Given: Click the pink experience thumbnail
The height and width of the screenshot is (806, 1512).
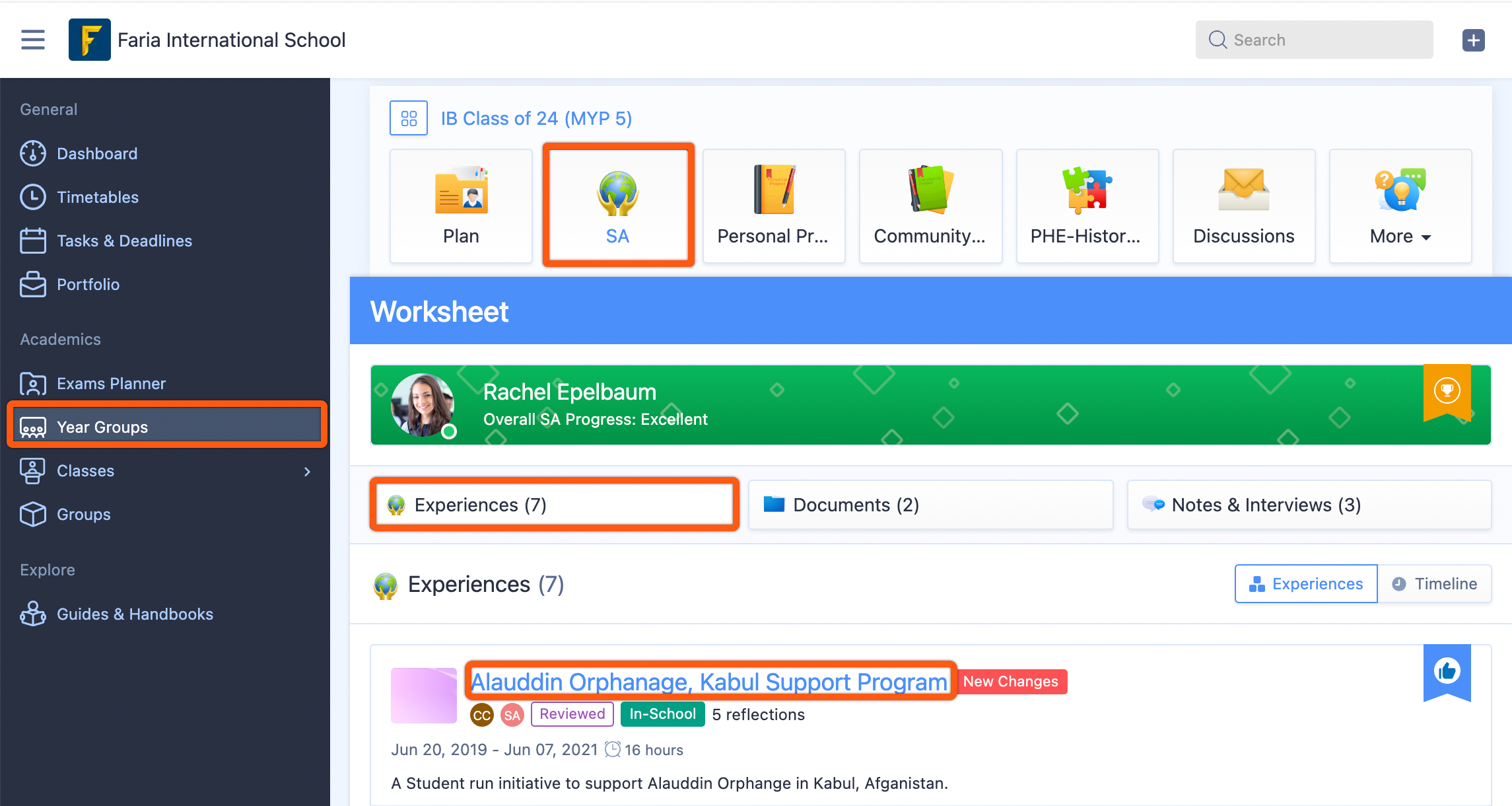Looking at the screenshot, I should [x=424, y=696].
